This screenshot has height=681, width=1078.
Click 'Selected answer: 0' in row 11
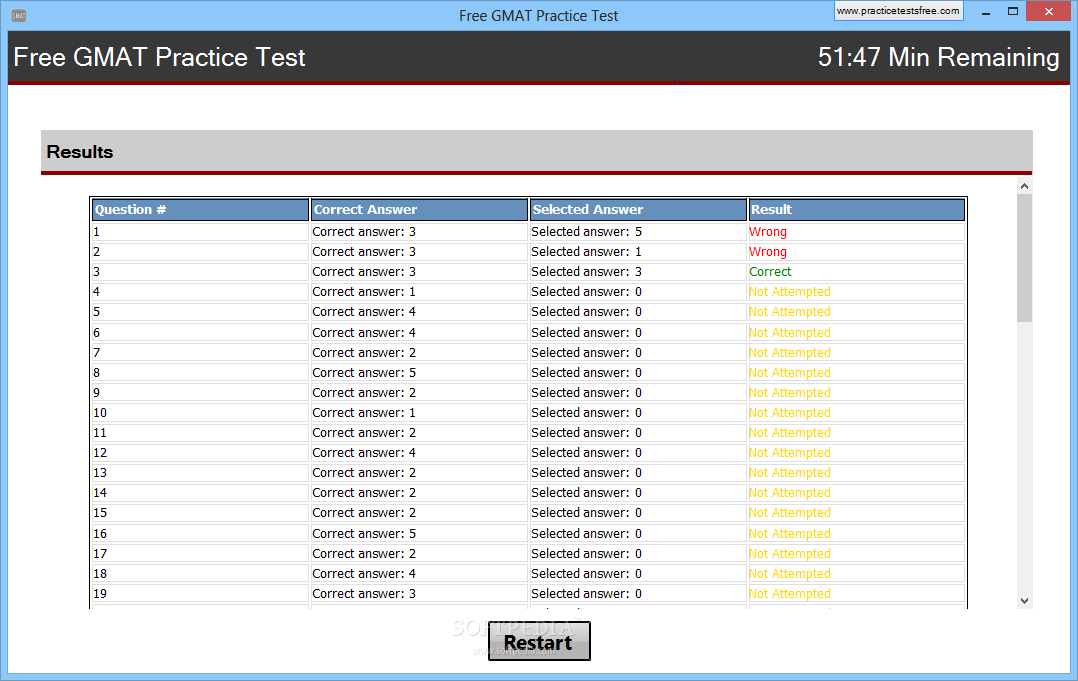click(x=586, y=432)
